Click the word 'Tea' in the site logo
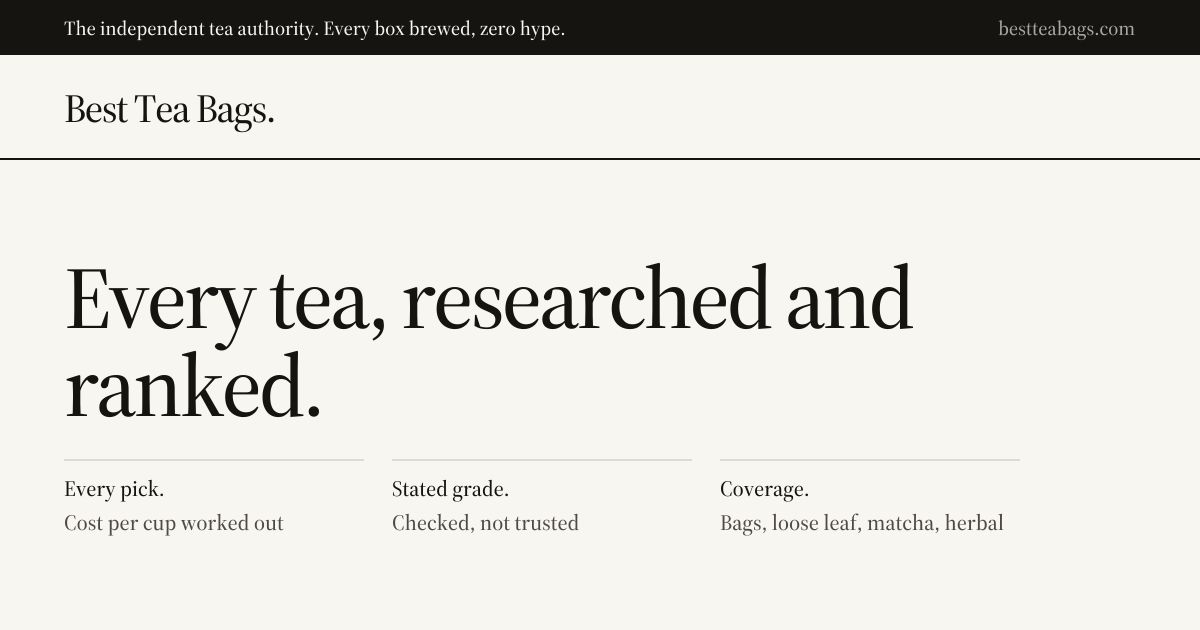This screenshot has height=630, width=1200. coord(162,110)
